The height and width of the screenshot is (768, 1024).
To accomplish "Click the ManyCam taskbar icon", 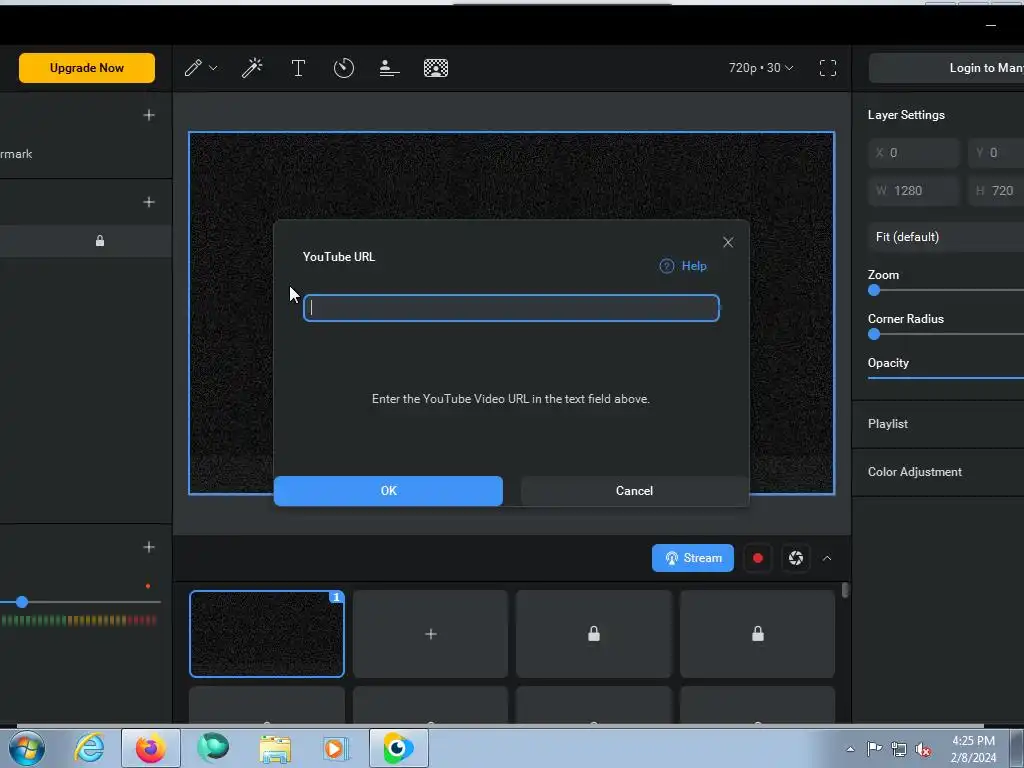I will tap(398, 748).
